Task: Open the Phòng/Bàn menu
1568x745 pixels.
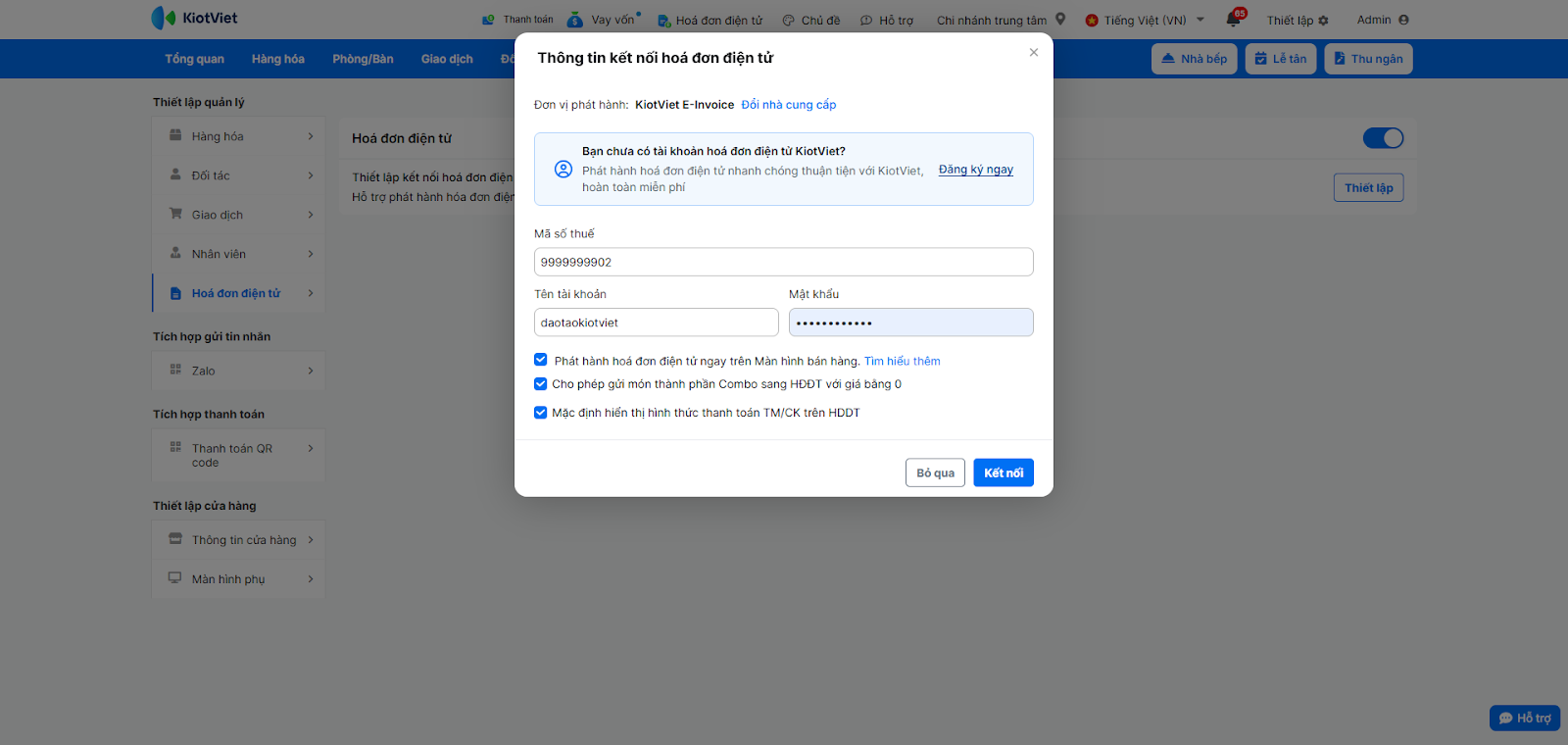Action: [363, 59]
